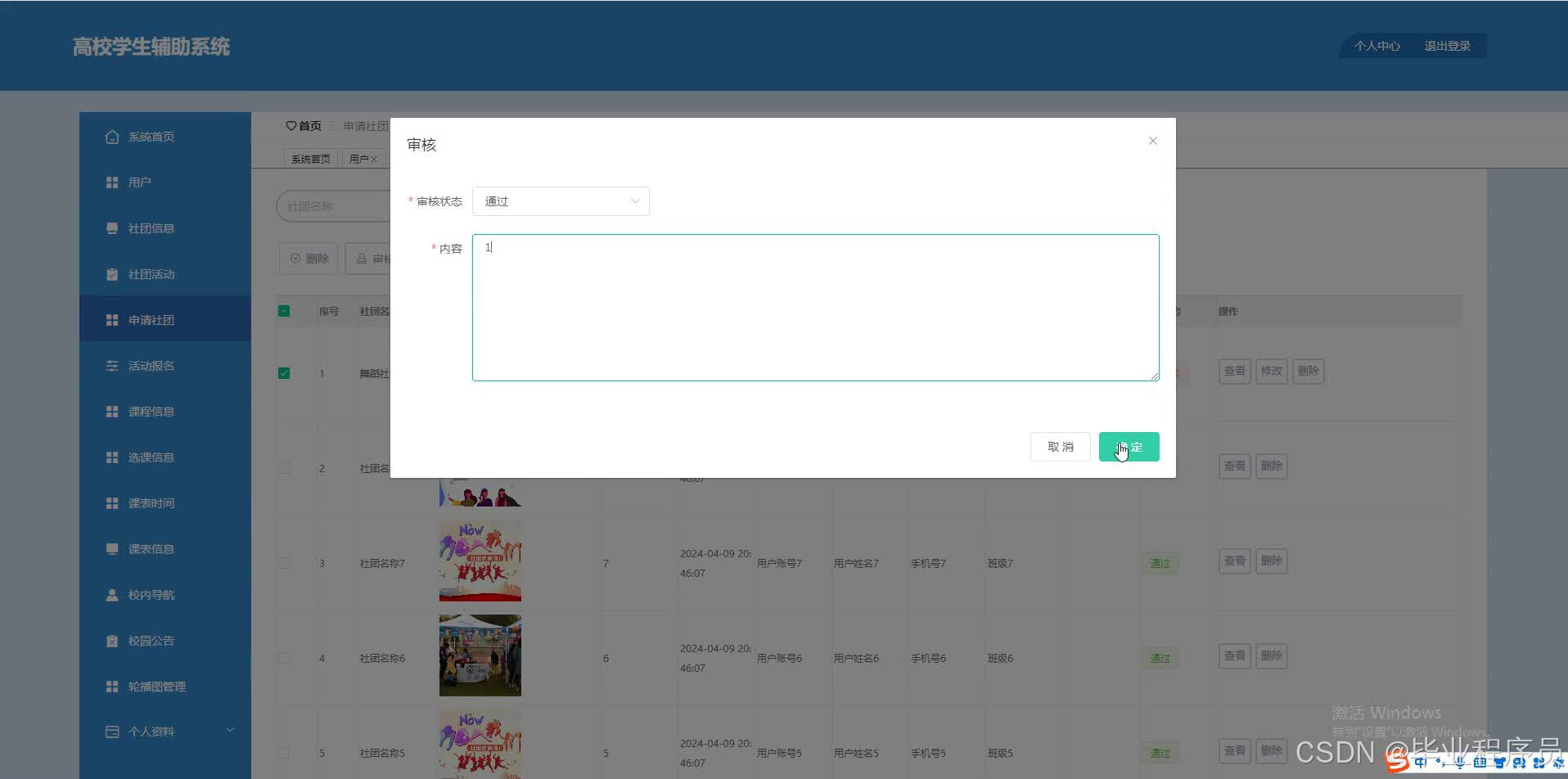The width and height of the screenshot is (1568, 779).
Task: Click the grid icon beside 用户 in sidebar
Action: pos(112,182)
